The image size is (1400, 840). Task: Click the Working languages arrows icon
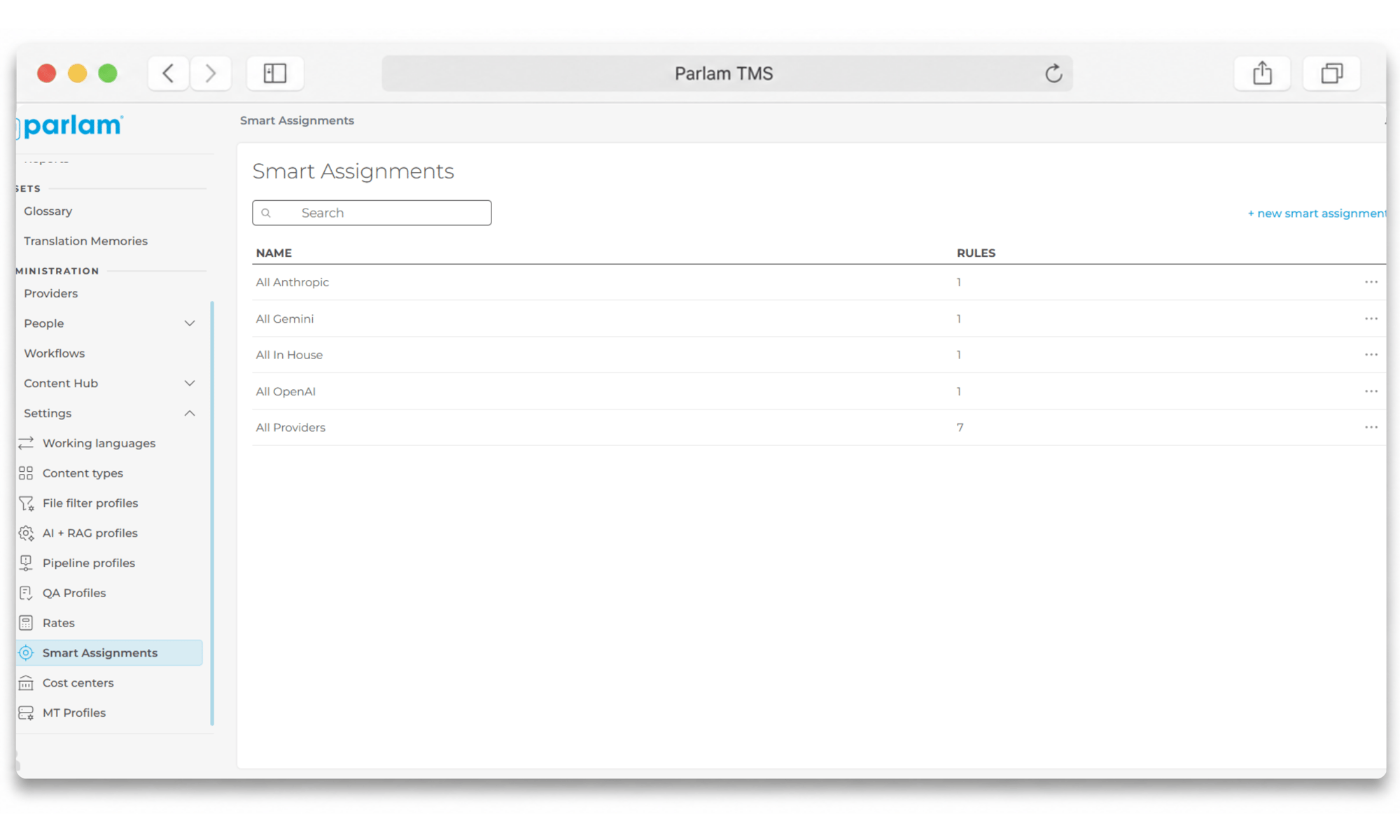pos(26,443)
